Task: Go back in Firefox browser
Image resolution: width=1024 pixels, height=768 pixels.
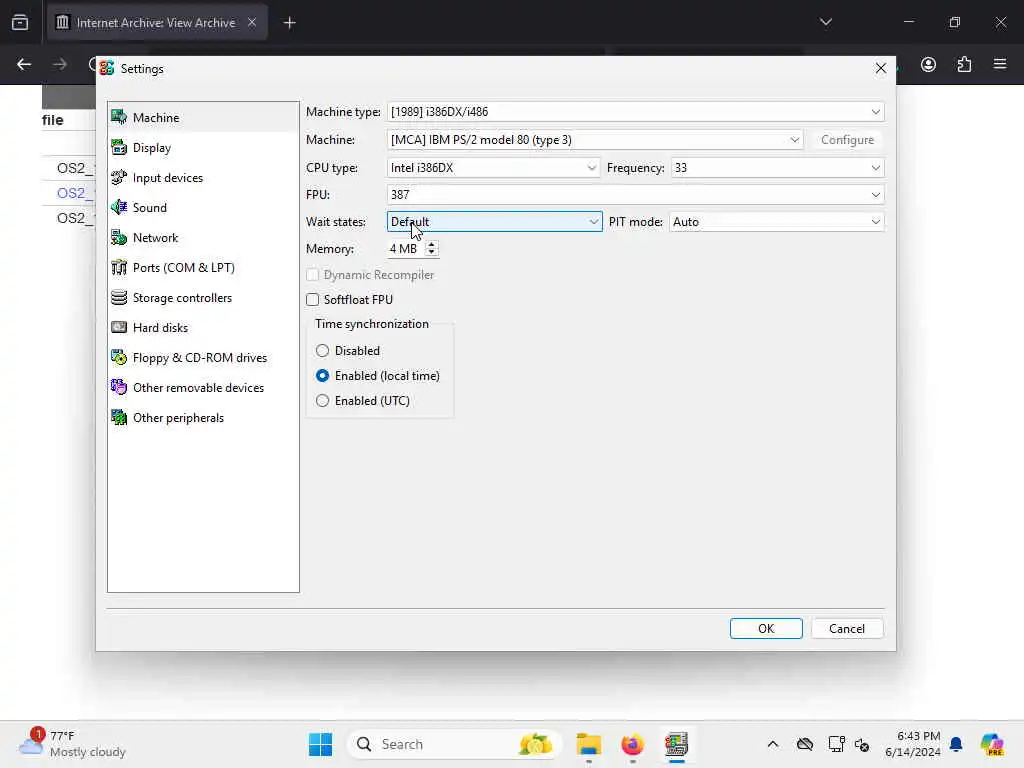Action: pos(24,64)
